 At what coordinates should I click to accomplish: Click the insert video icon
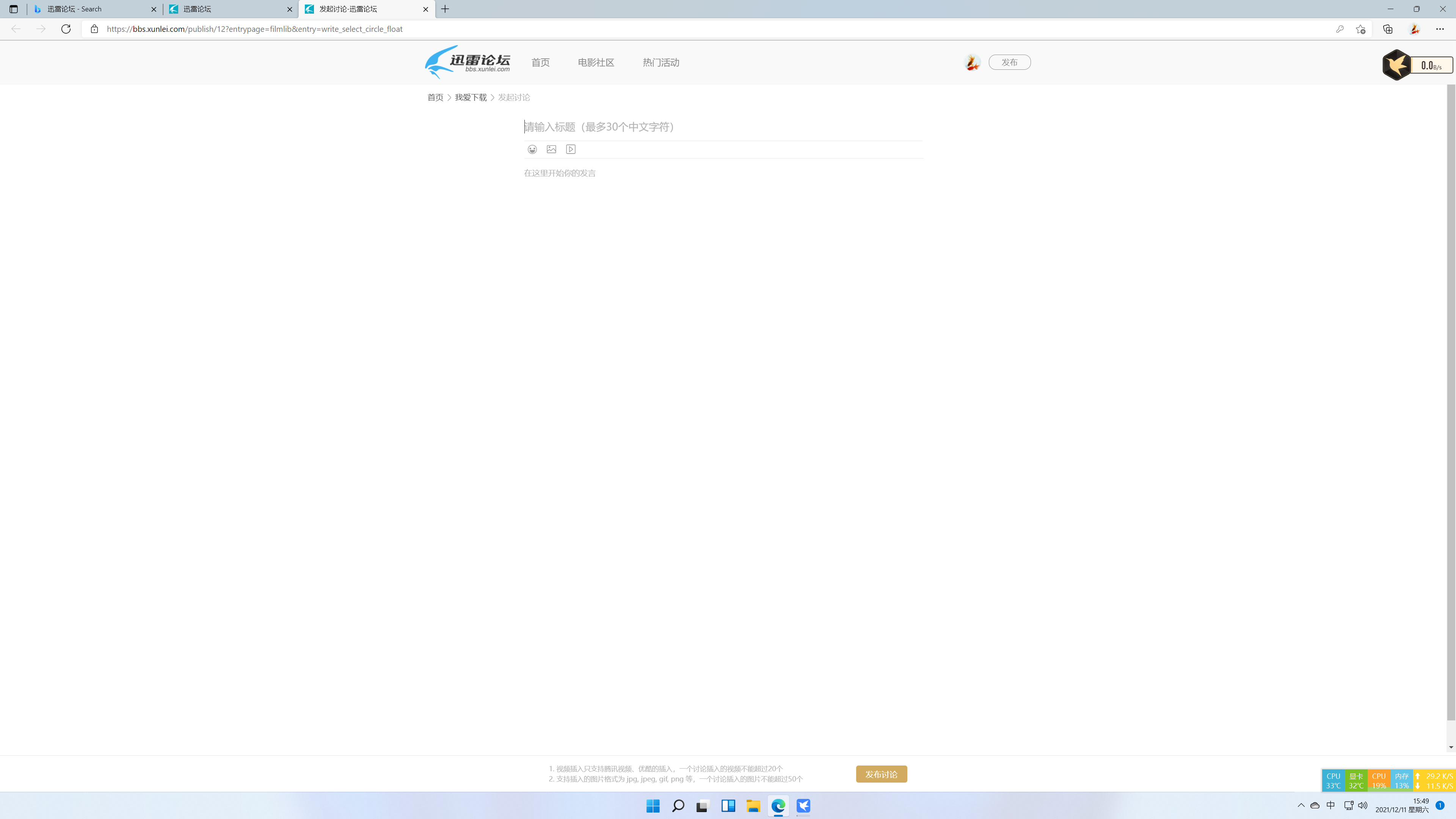click(571, 149)
